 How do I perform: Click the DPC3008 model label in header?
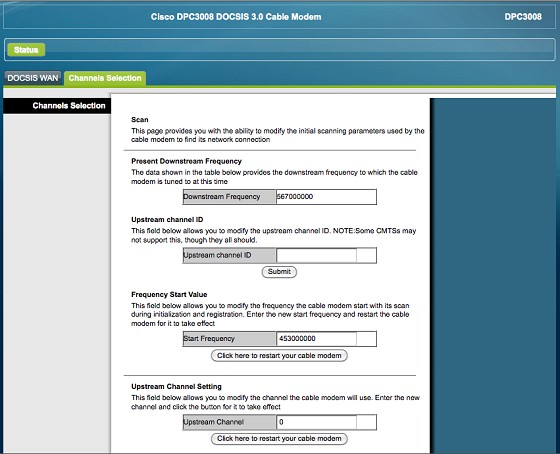click(523, 17)
